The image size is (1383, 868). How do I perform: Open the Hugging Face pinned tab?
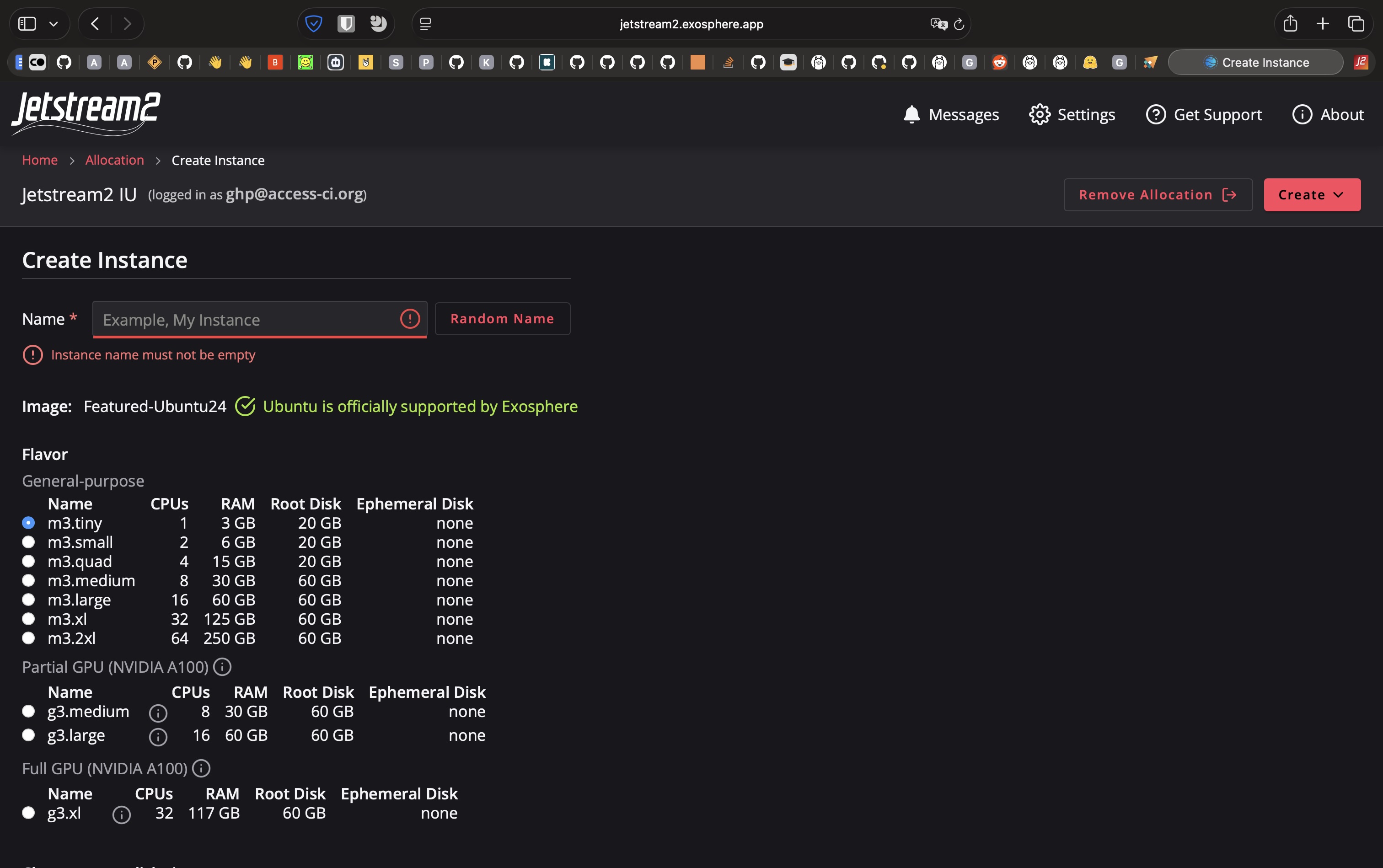point(1090,62)
